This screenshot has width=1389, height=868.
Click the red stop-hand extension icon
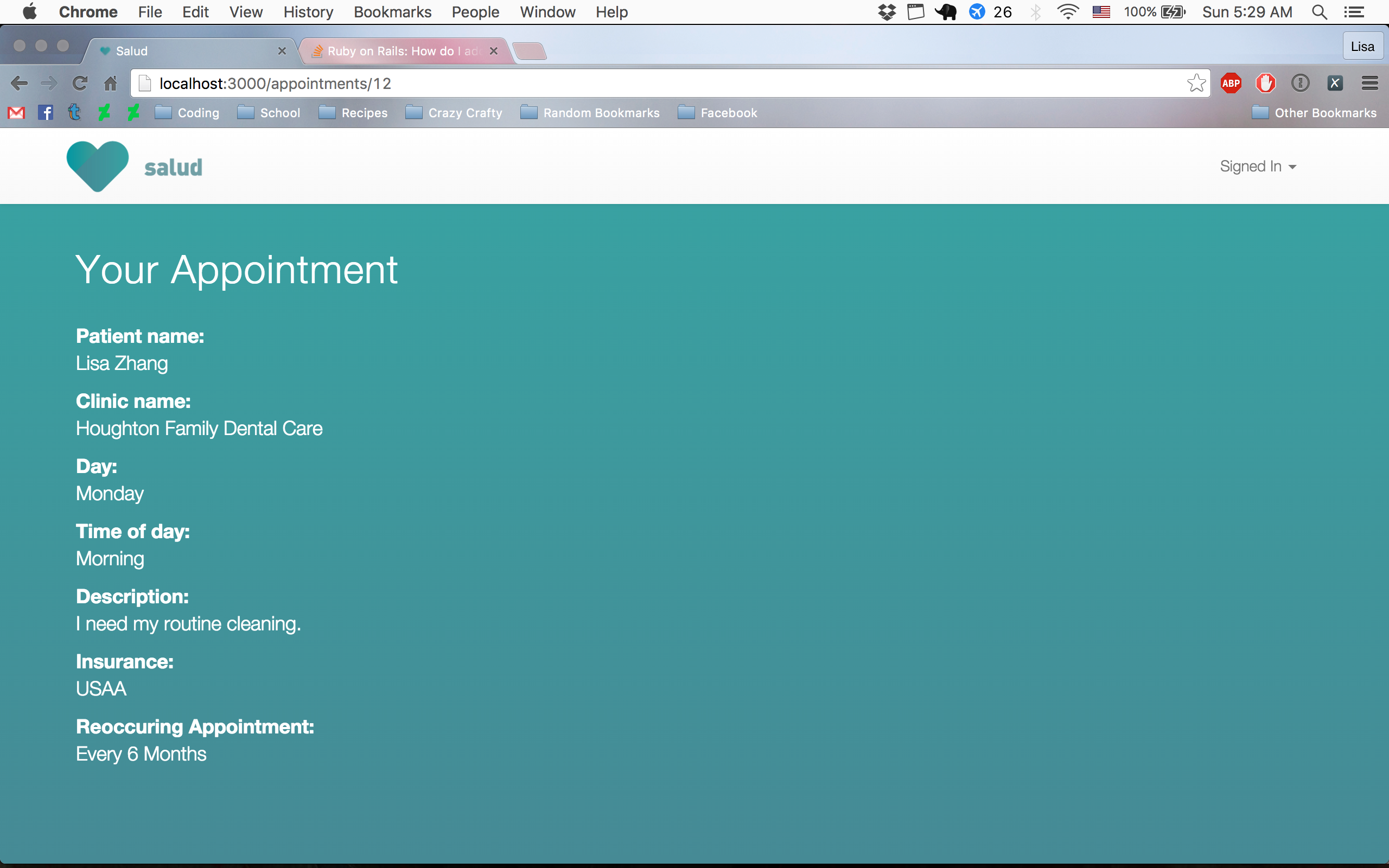coord(1265,83)
